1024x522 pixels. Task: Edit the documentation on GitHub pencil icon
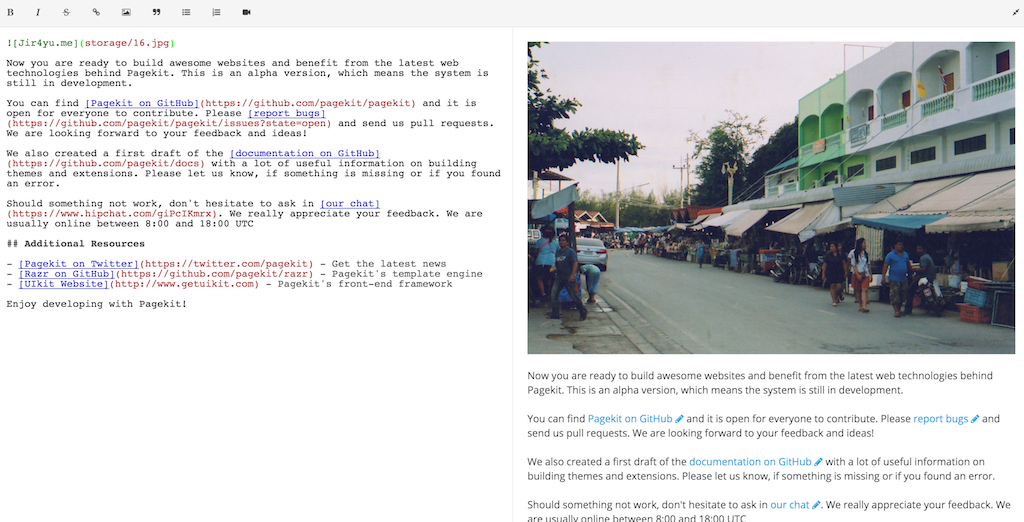point(818,462)
